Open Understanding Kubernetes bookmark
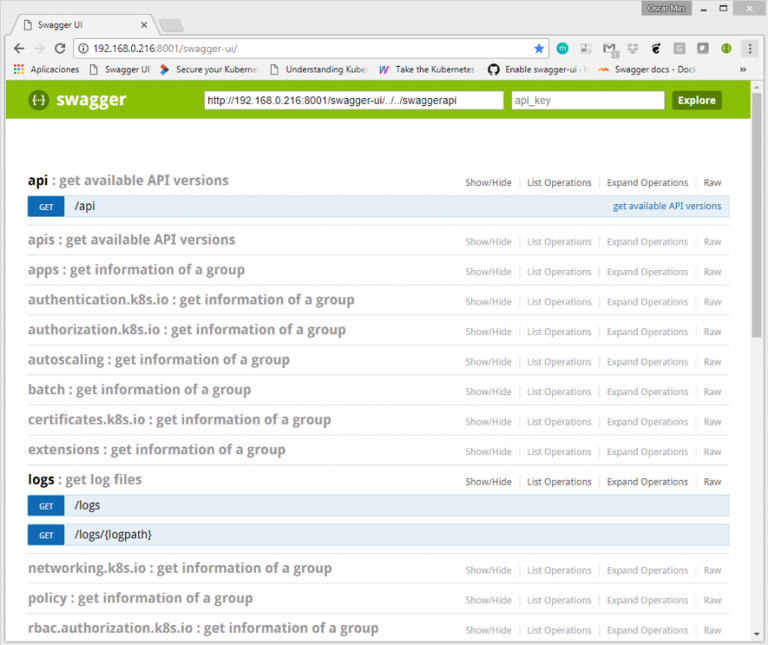Viewport: 768px width, 645px height. tap(319, 70)
